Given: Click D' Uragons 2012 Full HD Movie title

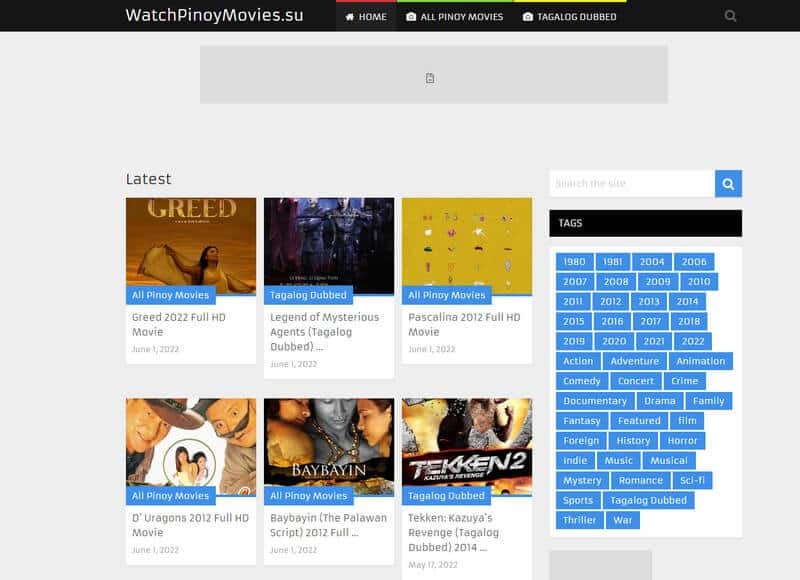Looking at the screenshot, I should (190, 525).
